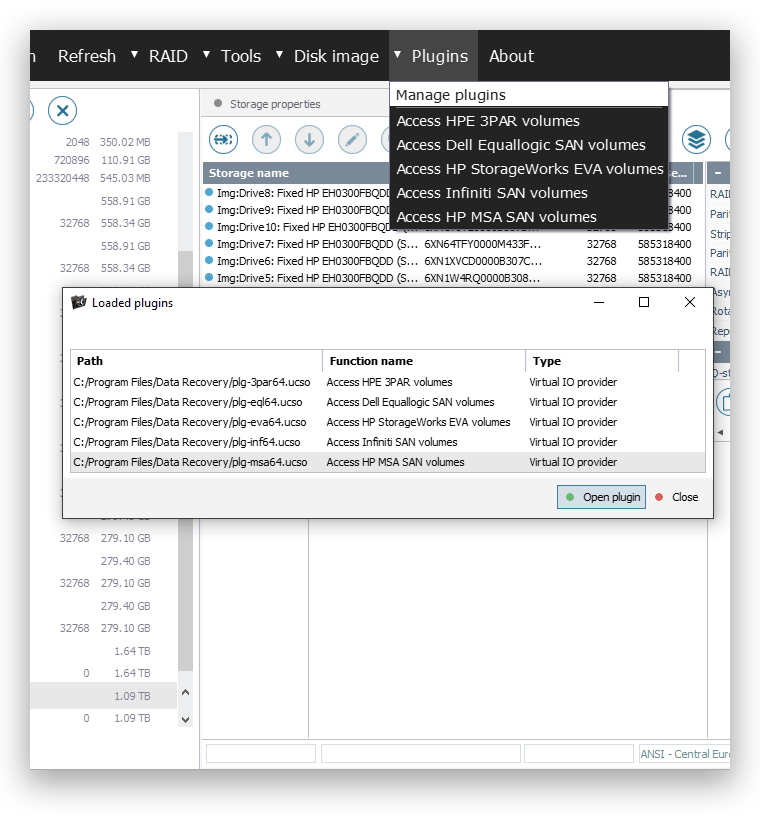
Task: Click scroll down arrow in left panel
Action: (185, 720)
